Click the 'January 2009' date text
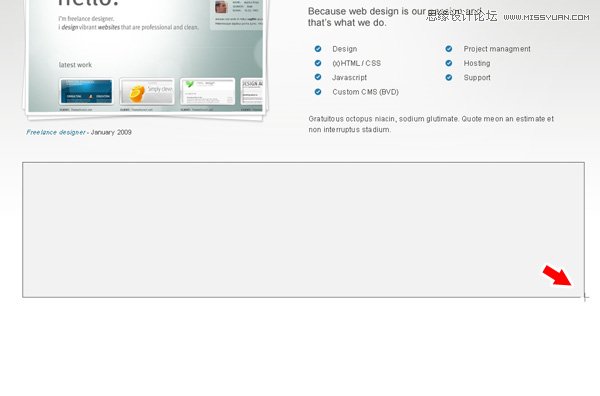The width and height of the screenshot is (600, 396). pos(111,132)
